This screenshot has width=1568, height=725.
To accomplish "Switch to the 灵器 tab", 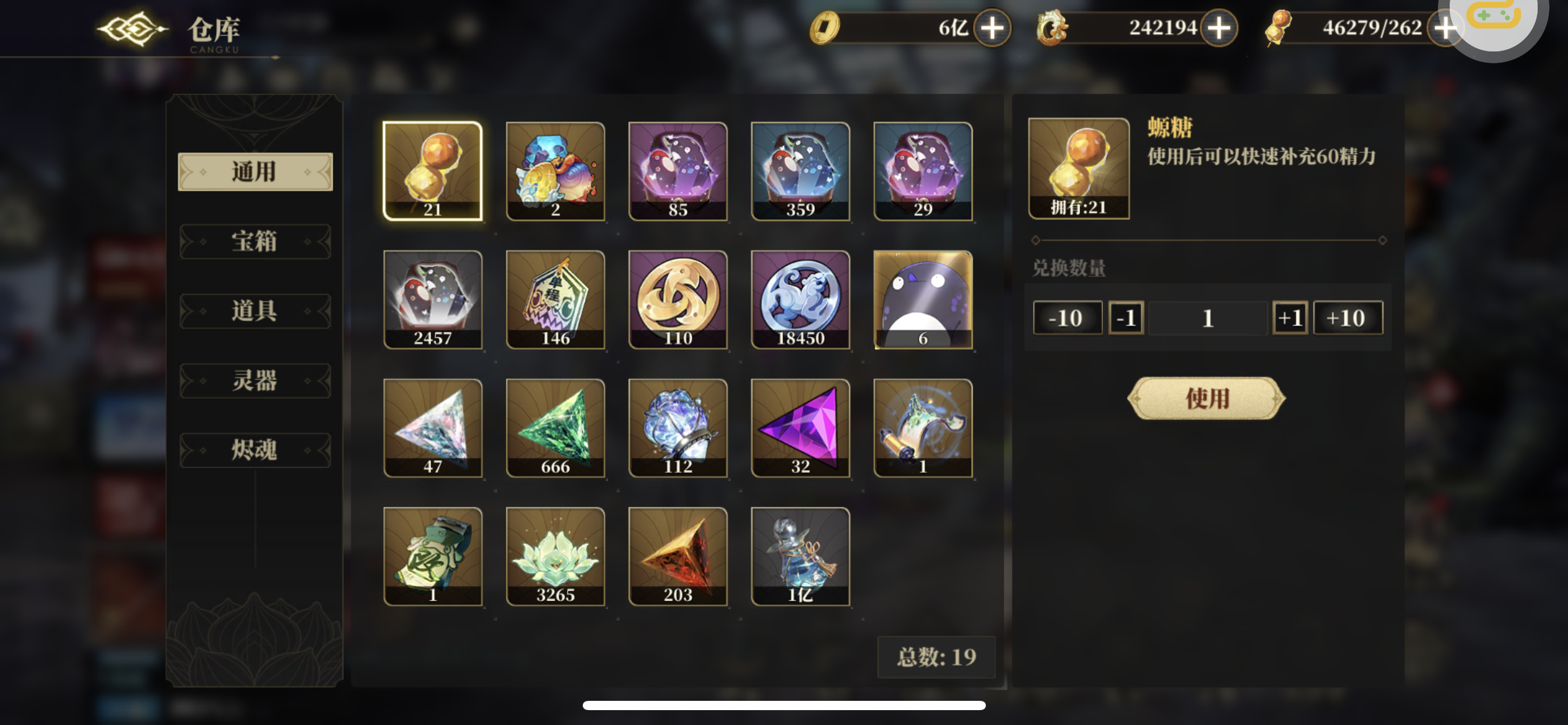I will coord(255,380).
